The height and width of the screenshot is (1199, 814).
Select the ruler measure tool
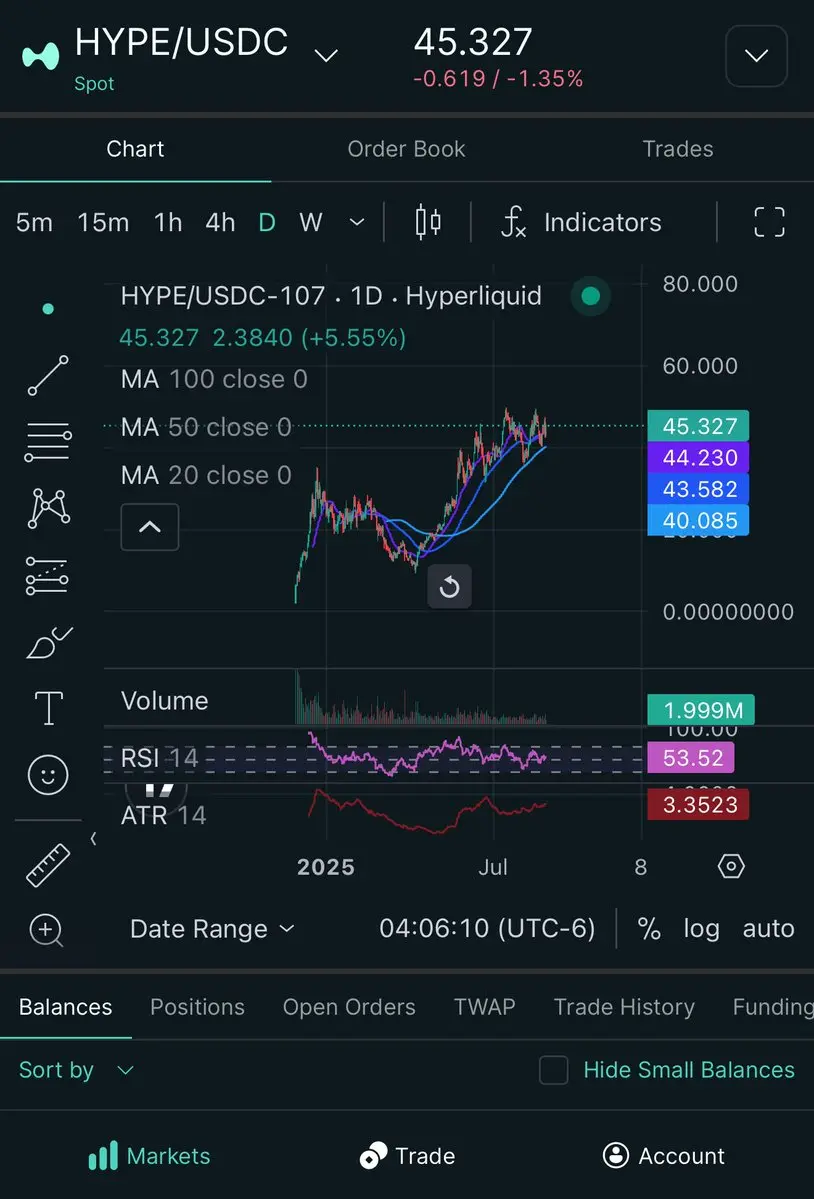pyautogui.click(x=48, y=866)
